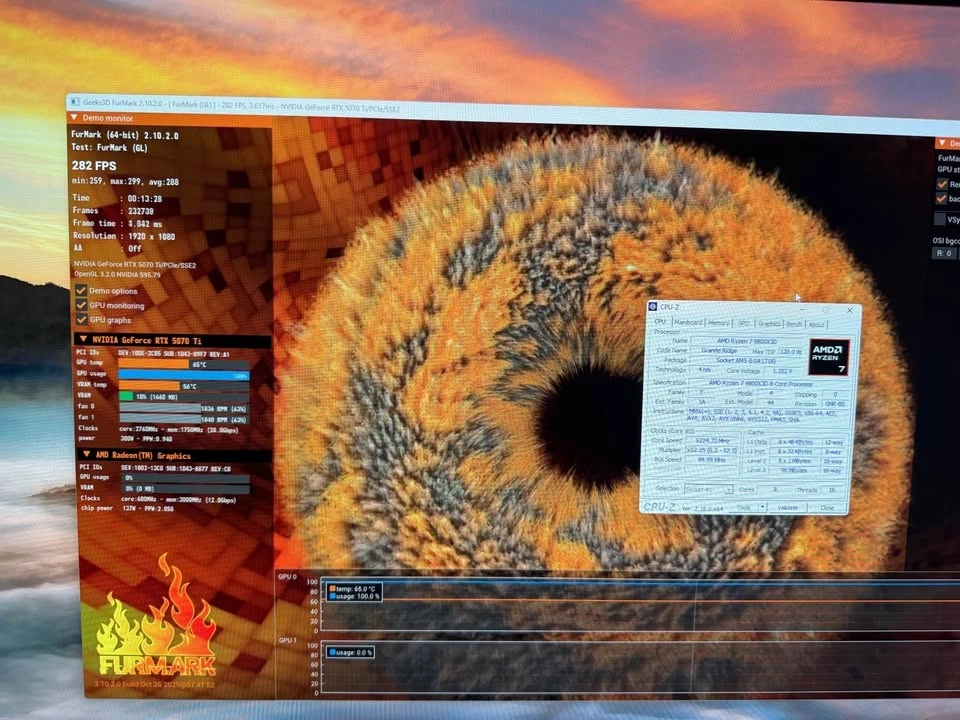The width and height of the screenshot is (960, 720).
Task: Switch to the Mainboard tab
Action: [x=687, y=322]
